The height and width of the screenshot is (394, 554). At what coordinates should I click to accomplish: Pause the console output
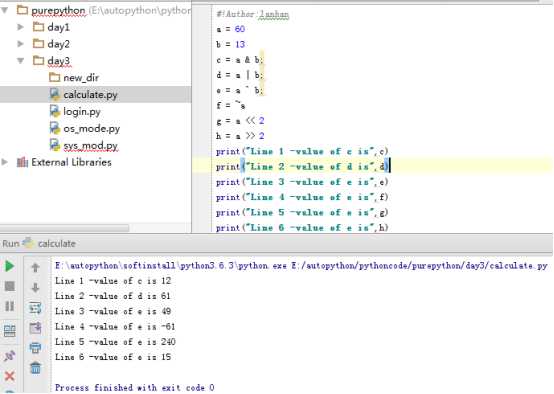tap(10, 306)
